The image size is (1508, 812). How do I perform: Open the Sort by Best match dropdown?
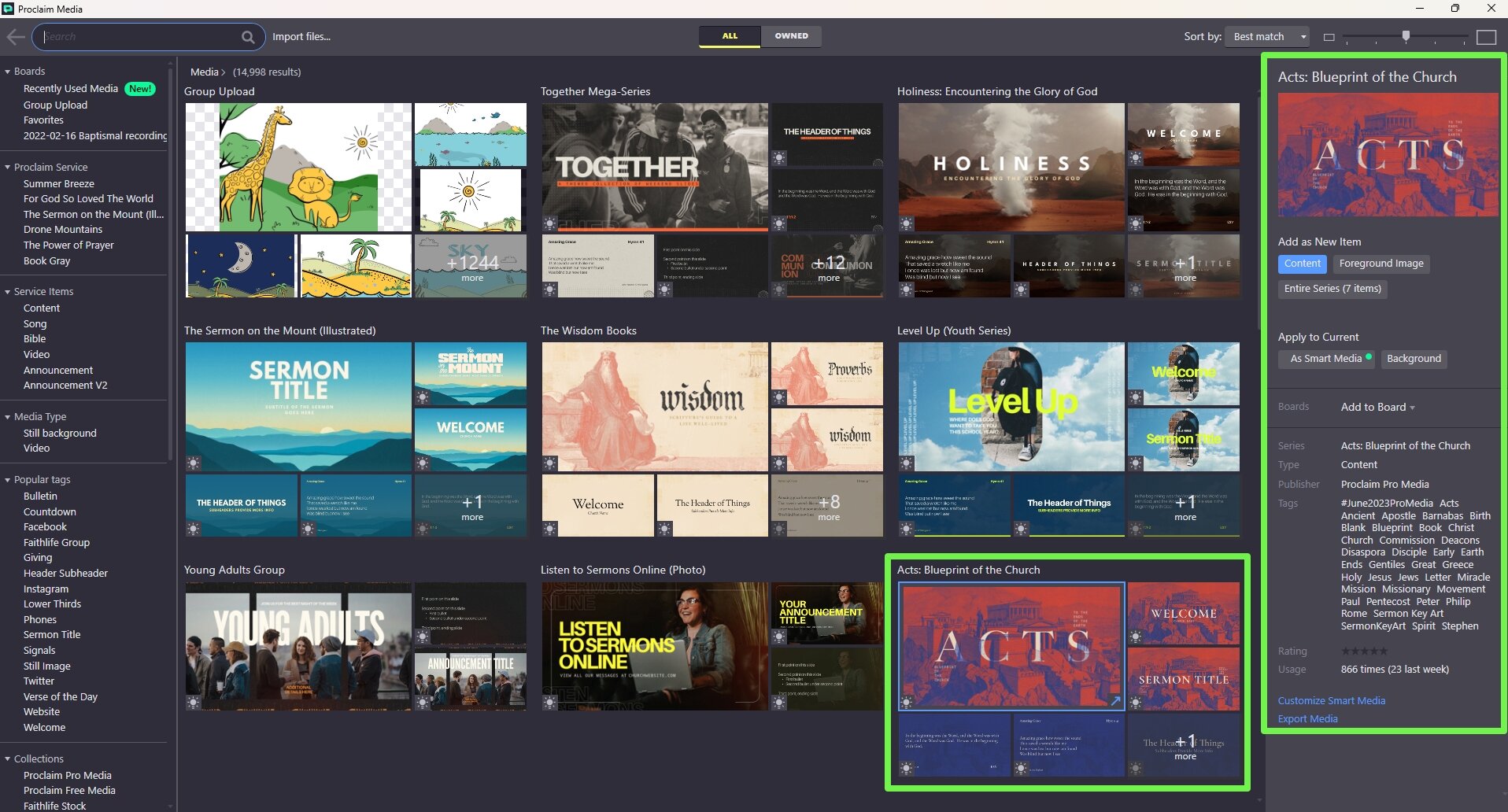[x=1266, y=36]
